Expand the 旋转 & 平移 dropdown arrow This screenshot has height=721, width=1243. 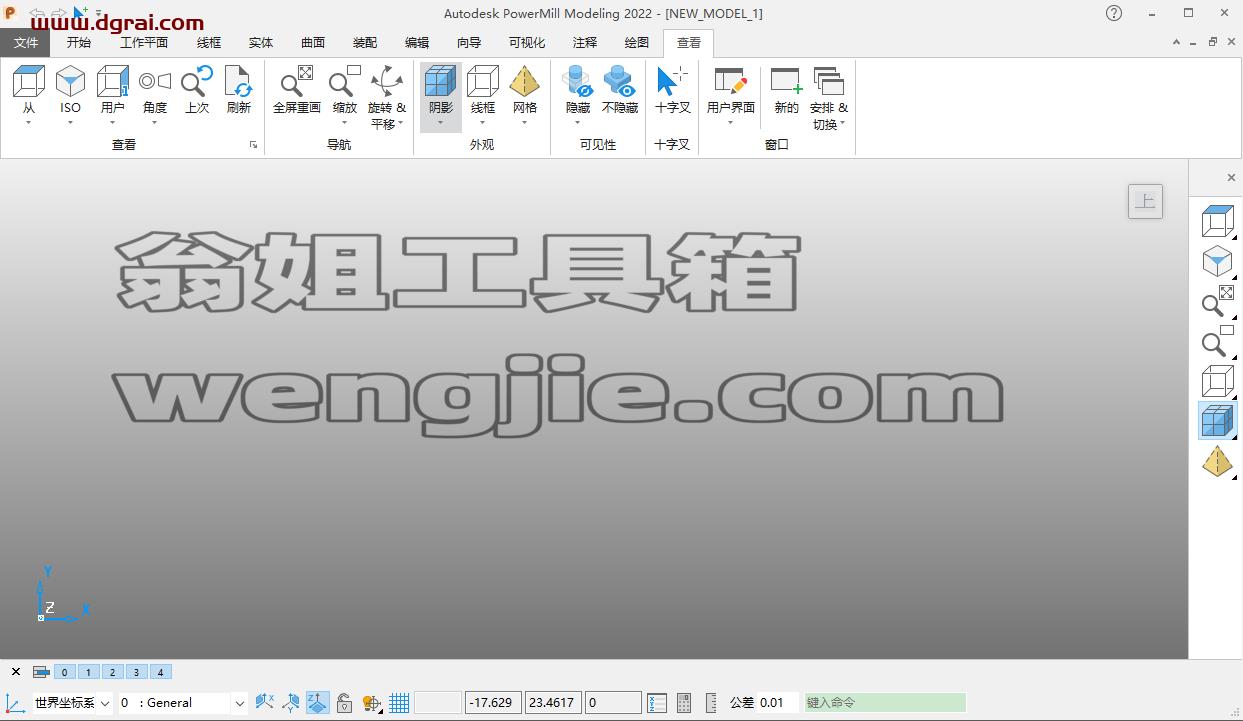click(400, 125)
